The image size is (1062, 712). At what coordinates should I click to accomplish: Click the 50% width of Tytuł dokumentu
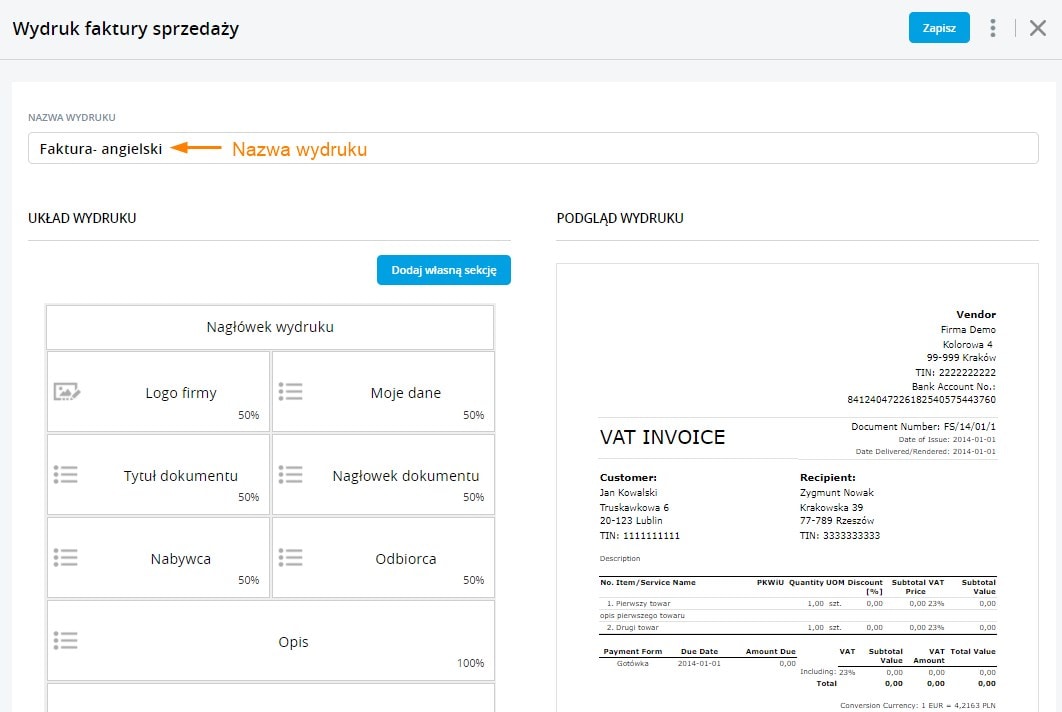[249, 497]
